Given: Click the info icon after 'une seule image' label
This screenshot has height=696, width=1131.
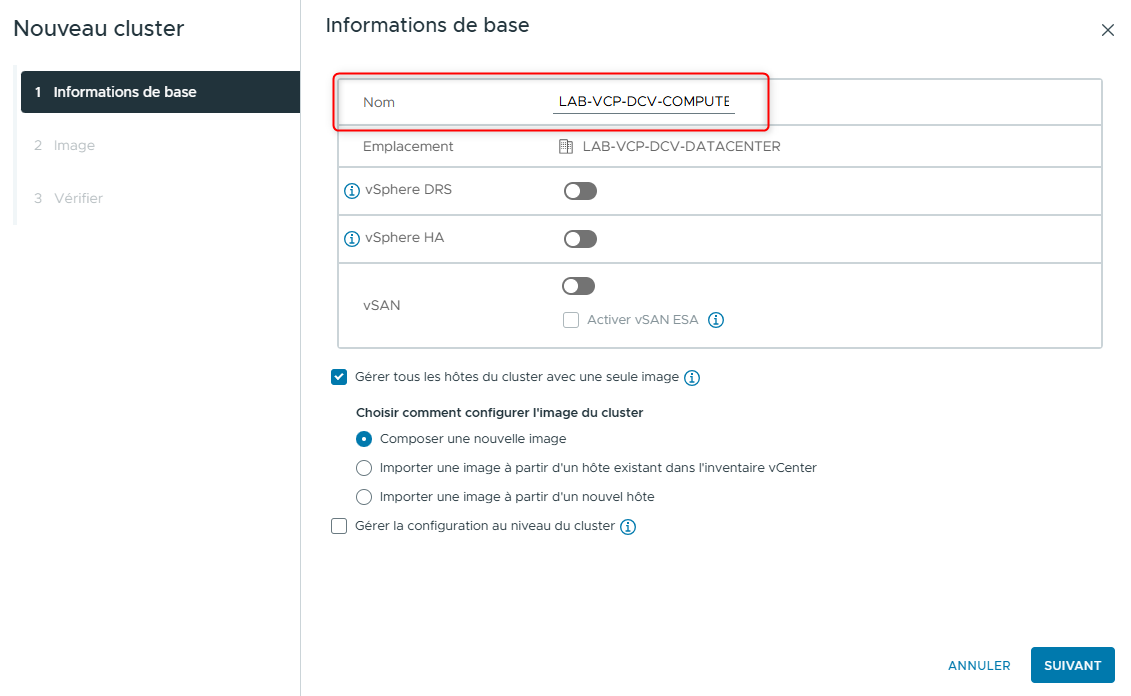Looking at the screenshot, I should 691,377.
